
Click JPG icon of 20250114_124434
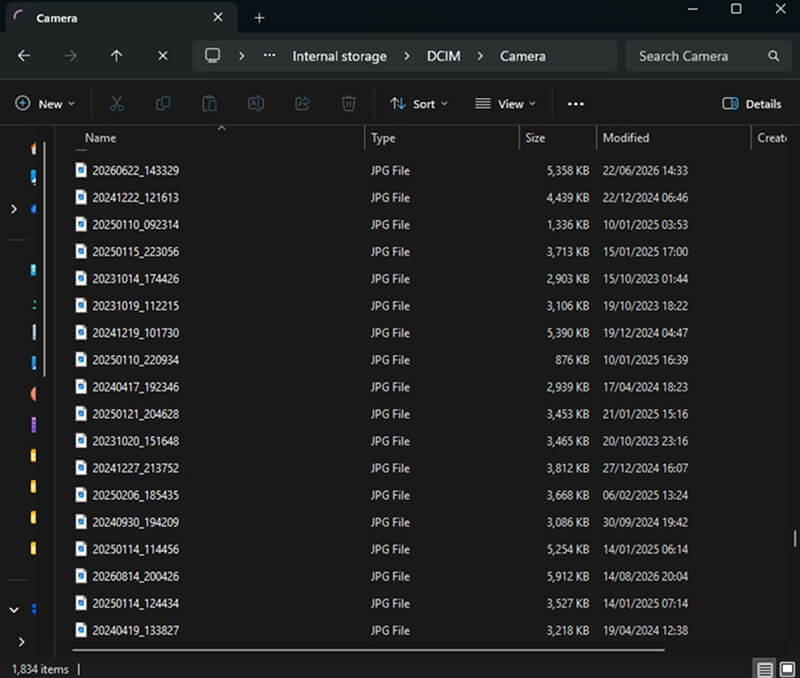[x=81, y=602]
